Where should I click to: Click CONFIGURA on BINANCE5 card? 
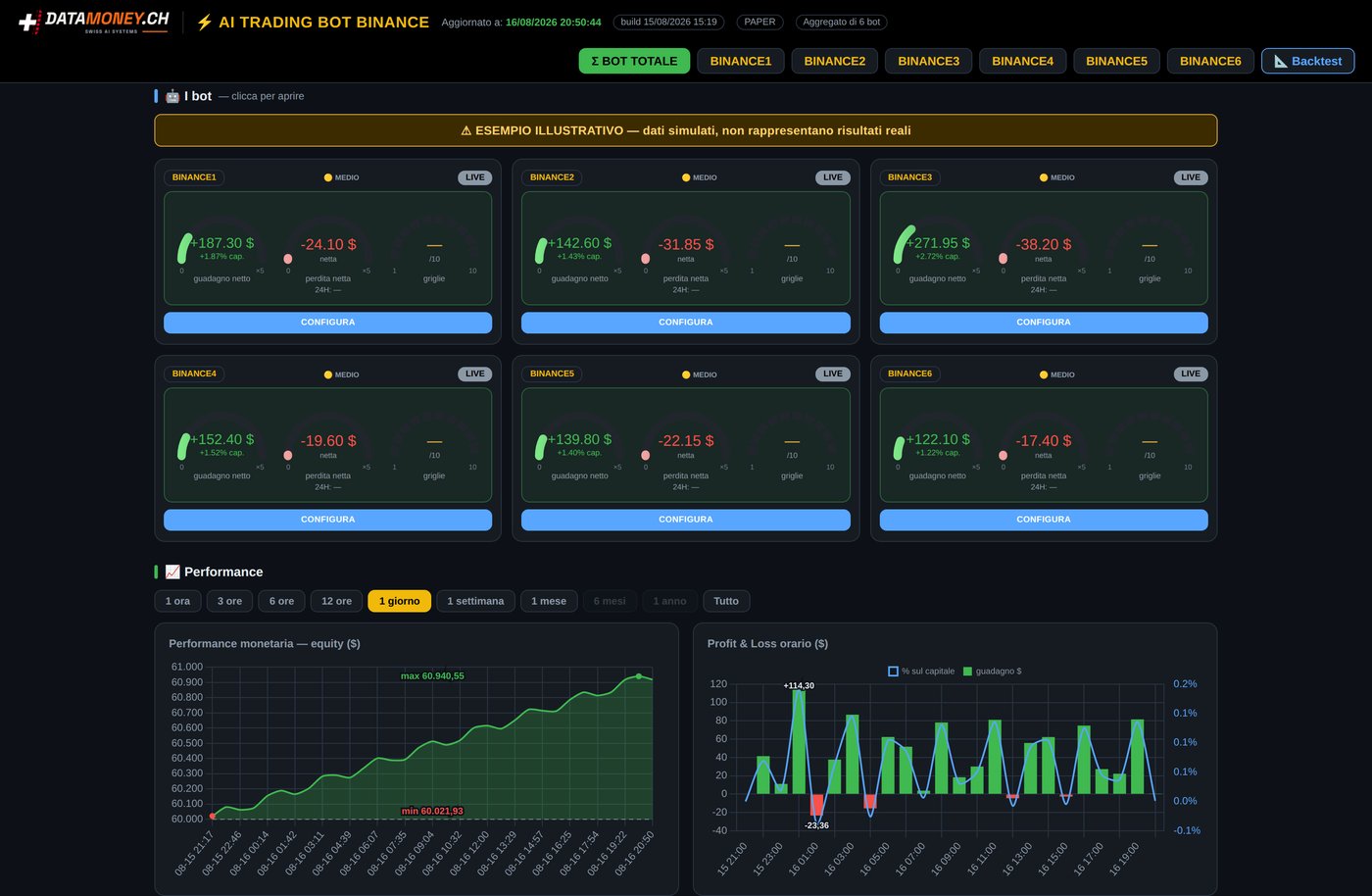pos(686,520)
